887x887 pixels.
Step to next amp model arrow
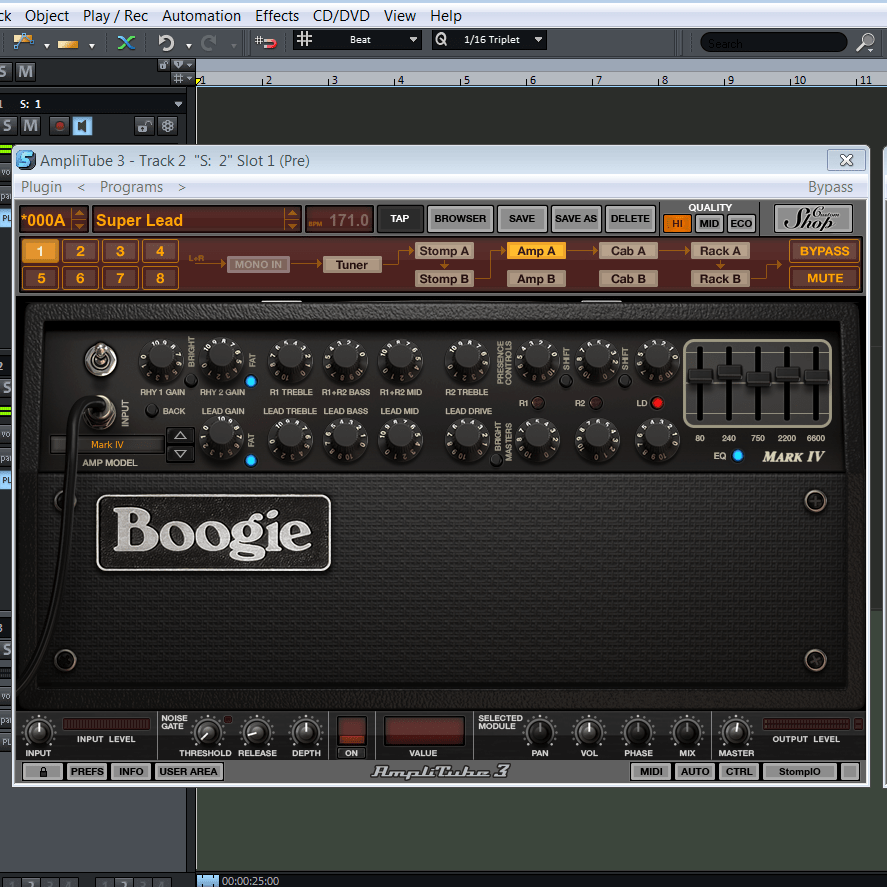click(x=180, y=454)
